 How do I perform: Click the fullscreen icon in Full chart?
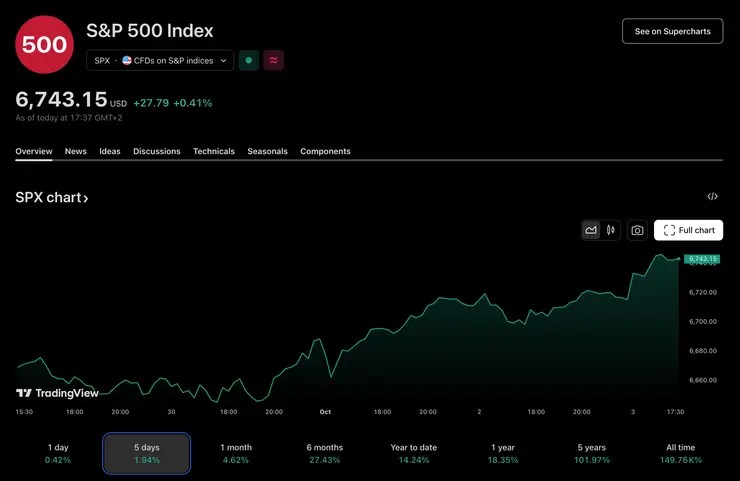pyautogui.click(x=669, y=230)
